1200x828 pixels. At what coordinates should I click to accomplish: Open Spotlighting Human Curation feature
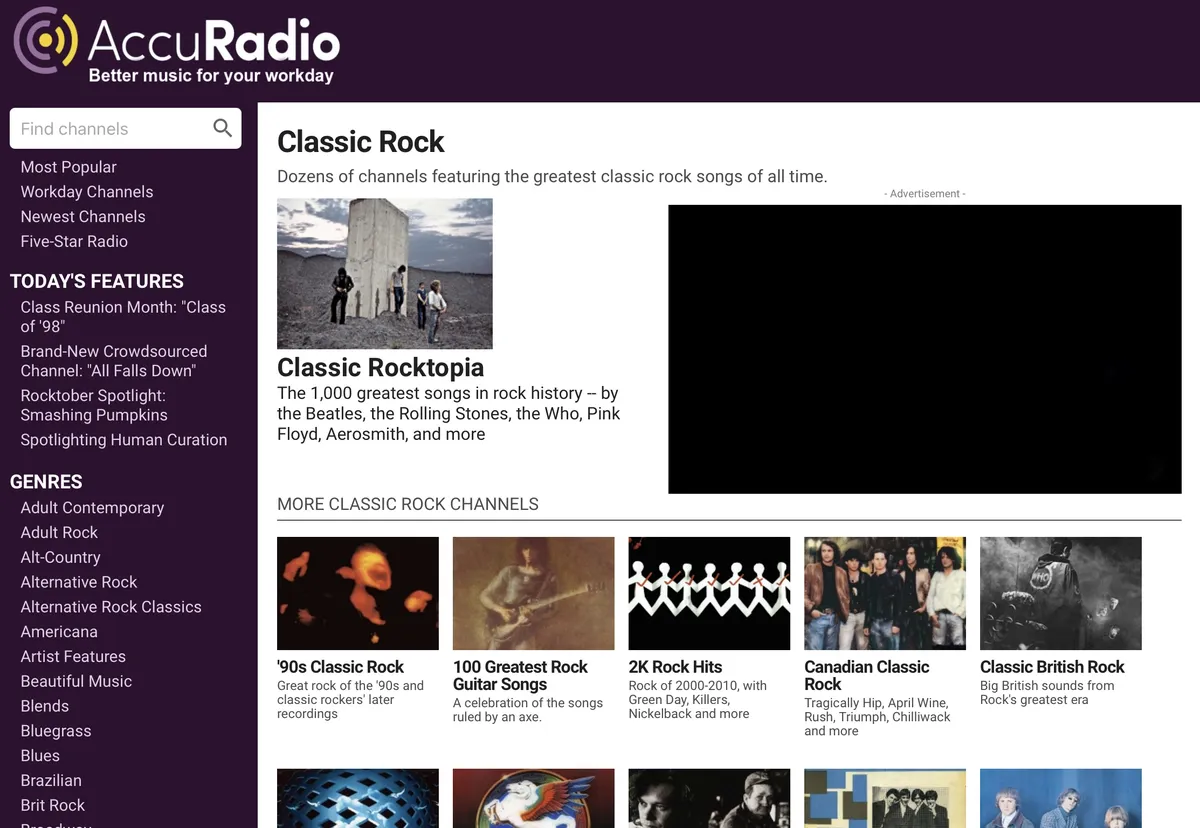click(124, 440)
